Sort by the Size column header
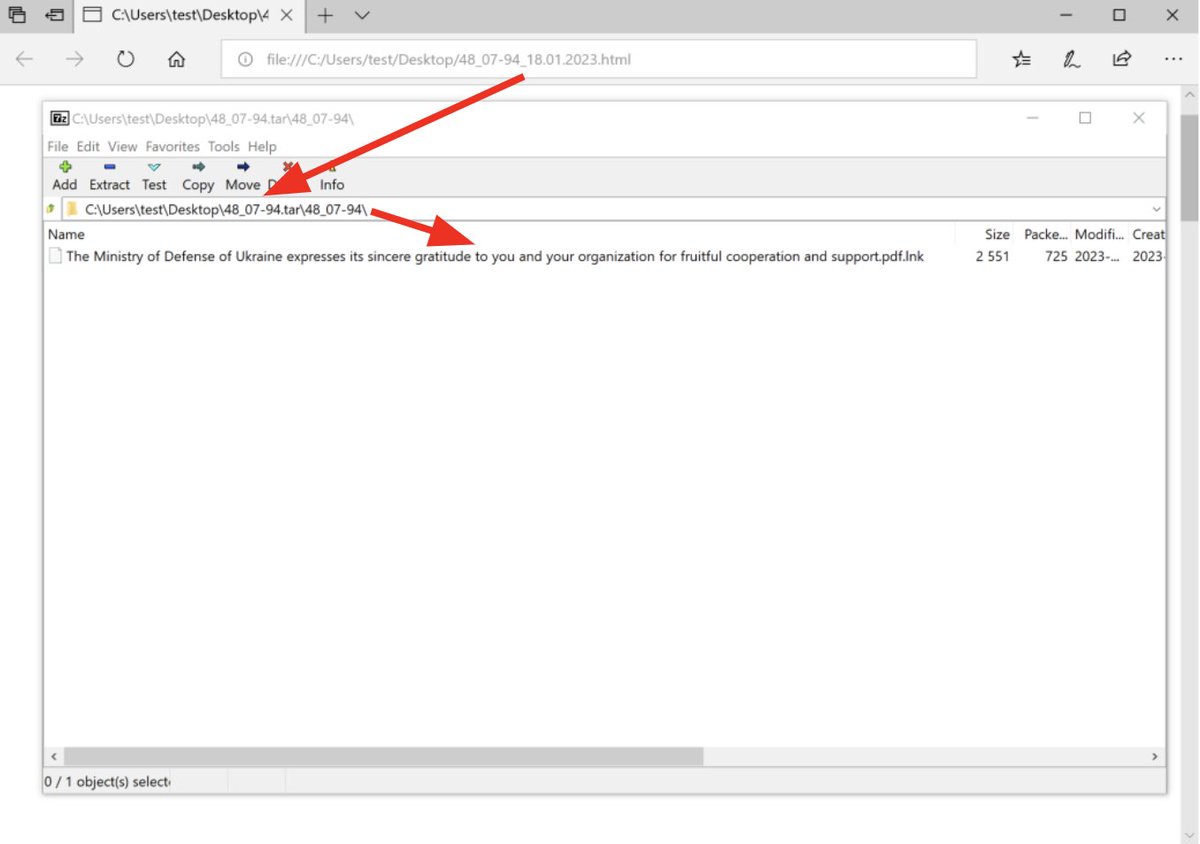The width and height of the screenshot is (1200, 844). tap(997, 234)
